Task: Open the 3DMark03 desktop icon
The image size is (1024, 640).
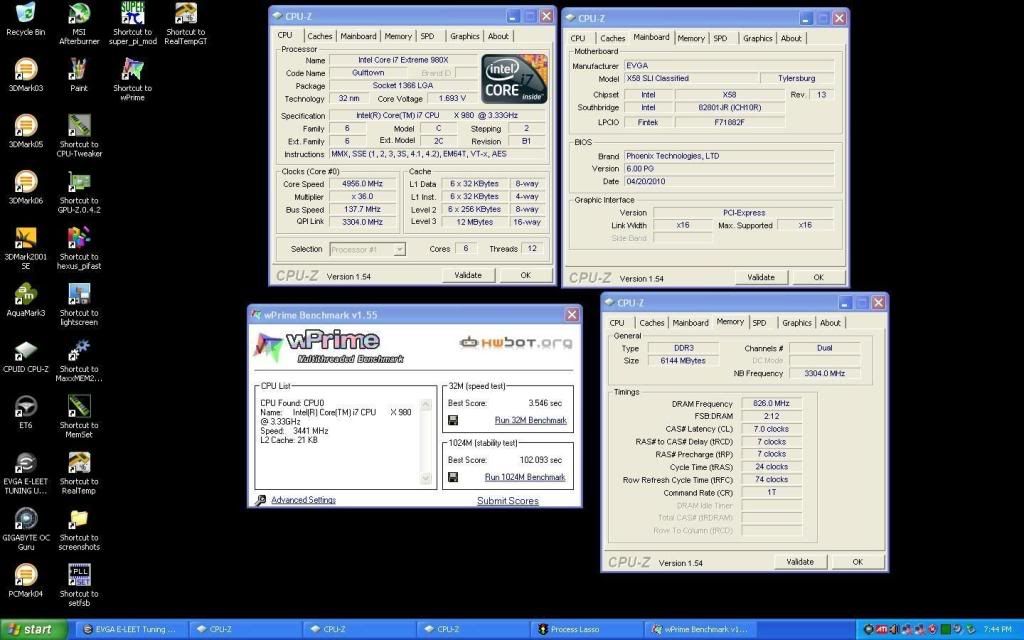Action: (25, 70)
